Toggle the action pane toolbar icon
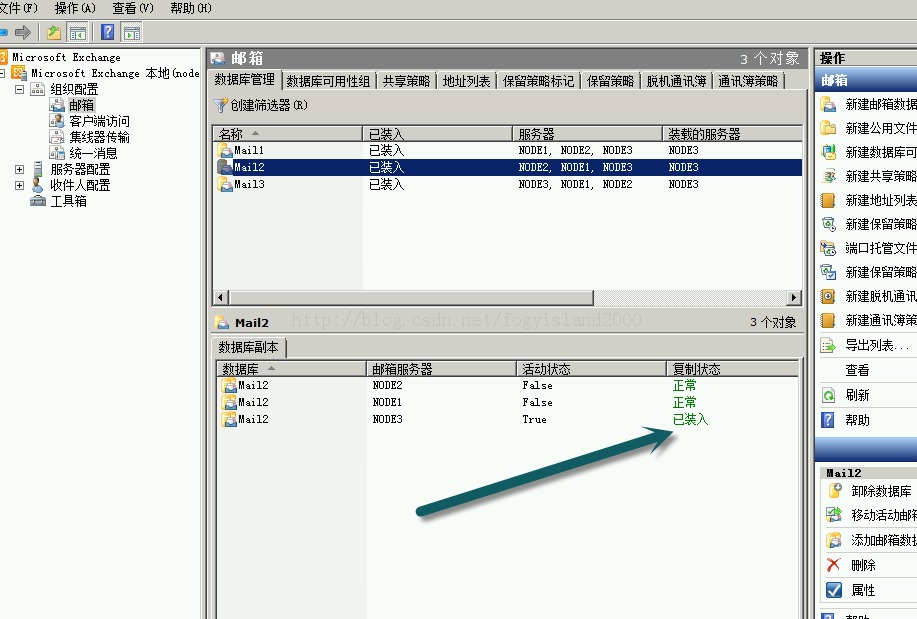The image size is (917, 619). click(x=132, y=32)
